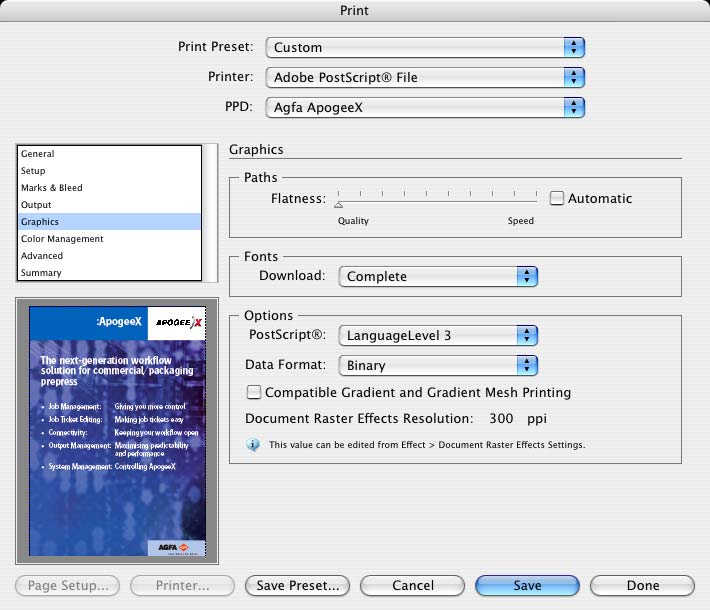This screenshot has width=710, height=610.
Task: Select Graphics in the options list
Action: point(109,221)
